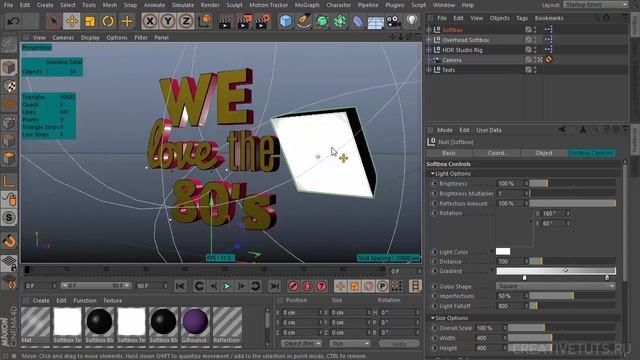Toggle Z axis lock

pyautogui.click(x=186, y=21)
